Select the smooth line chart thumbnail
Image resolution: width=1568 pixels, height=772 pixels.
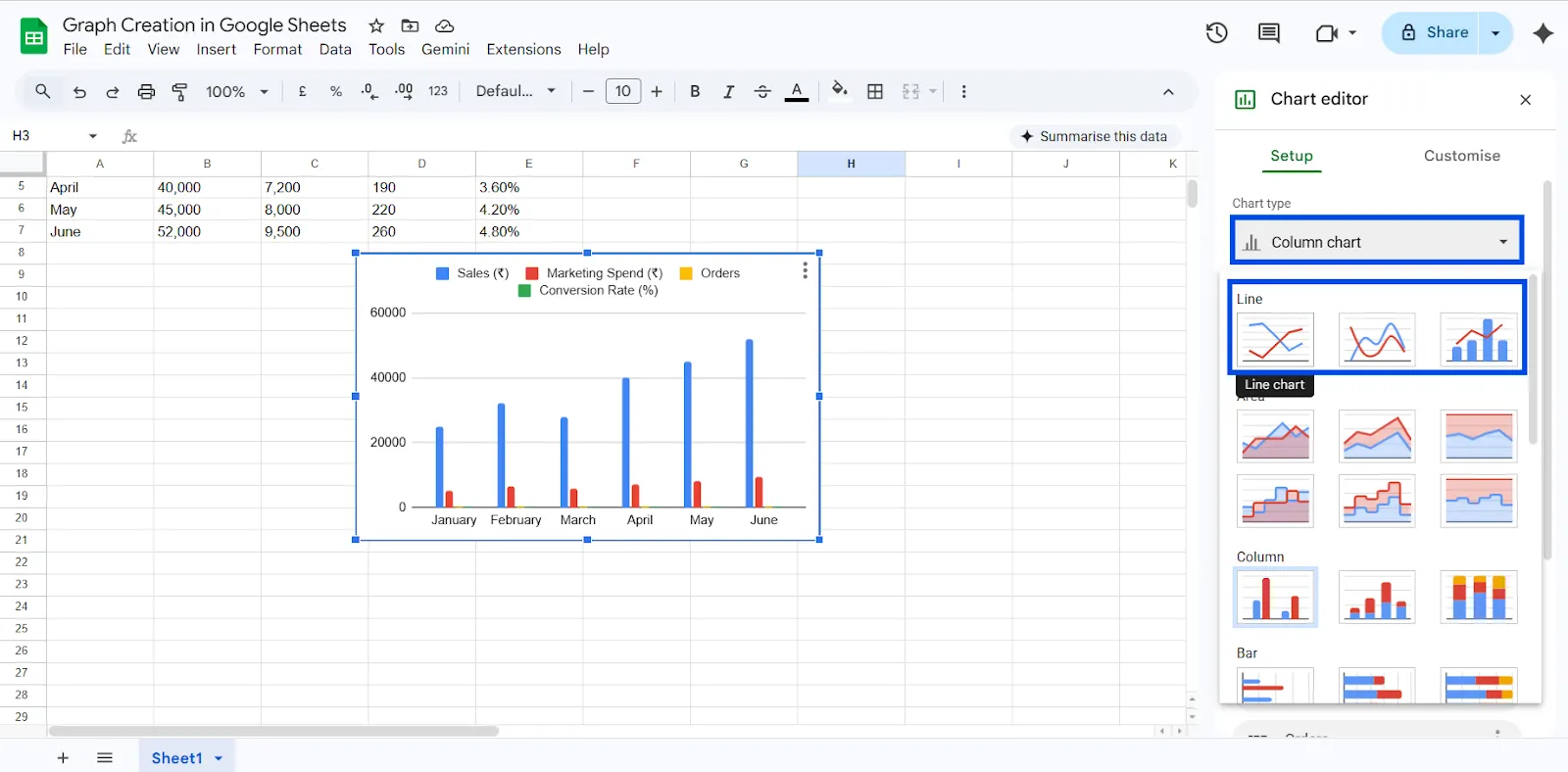tap(1376, 338)
